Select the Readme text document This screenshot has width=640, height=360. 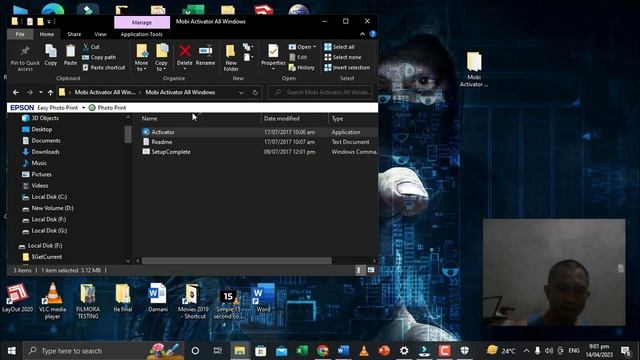tap(162, 142)
